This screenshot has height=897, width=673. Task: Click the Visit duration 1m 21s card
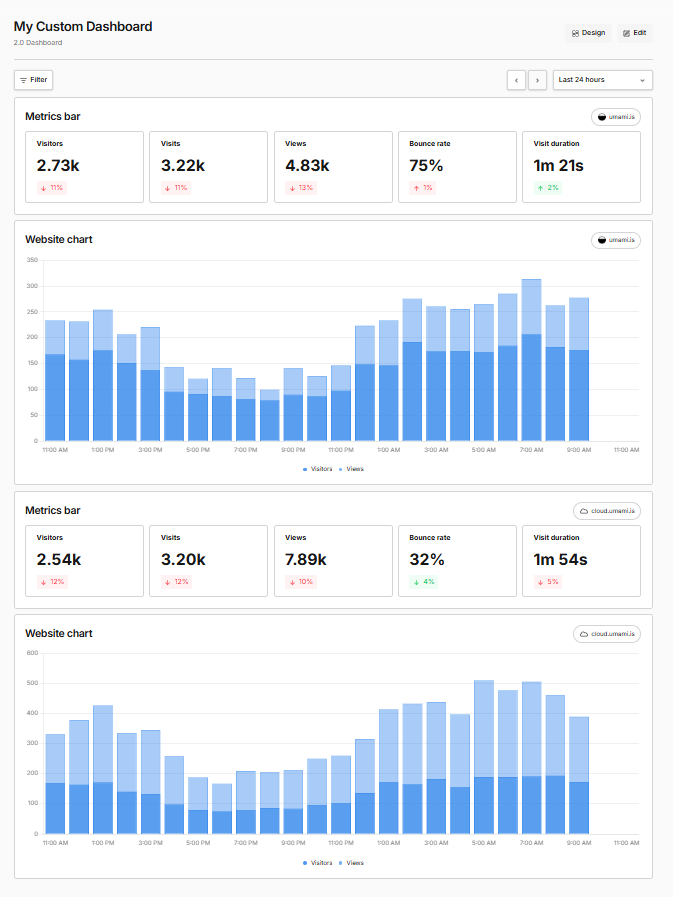pyautogui.click(x=581, y=167)
